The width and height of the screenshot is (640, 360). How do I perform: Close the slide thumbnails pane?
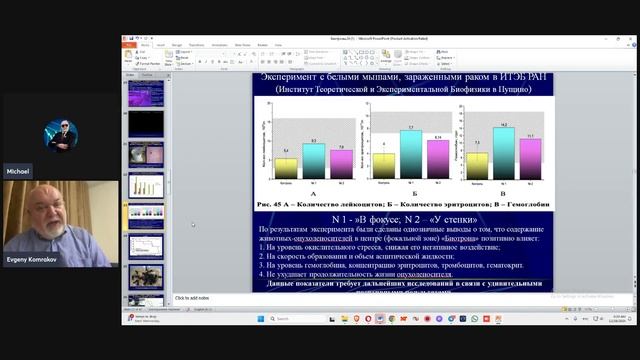click(168, 75)
